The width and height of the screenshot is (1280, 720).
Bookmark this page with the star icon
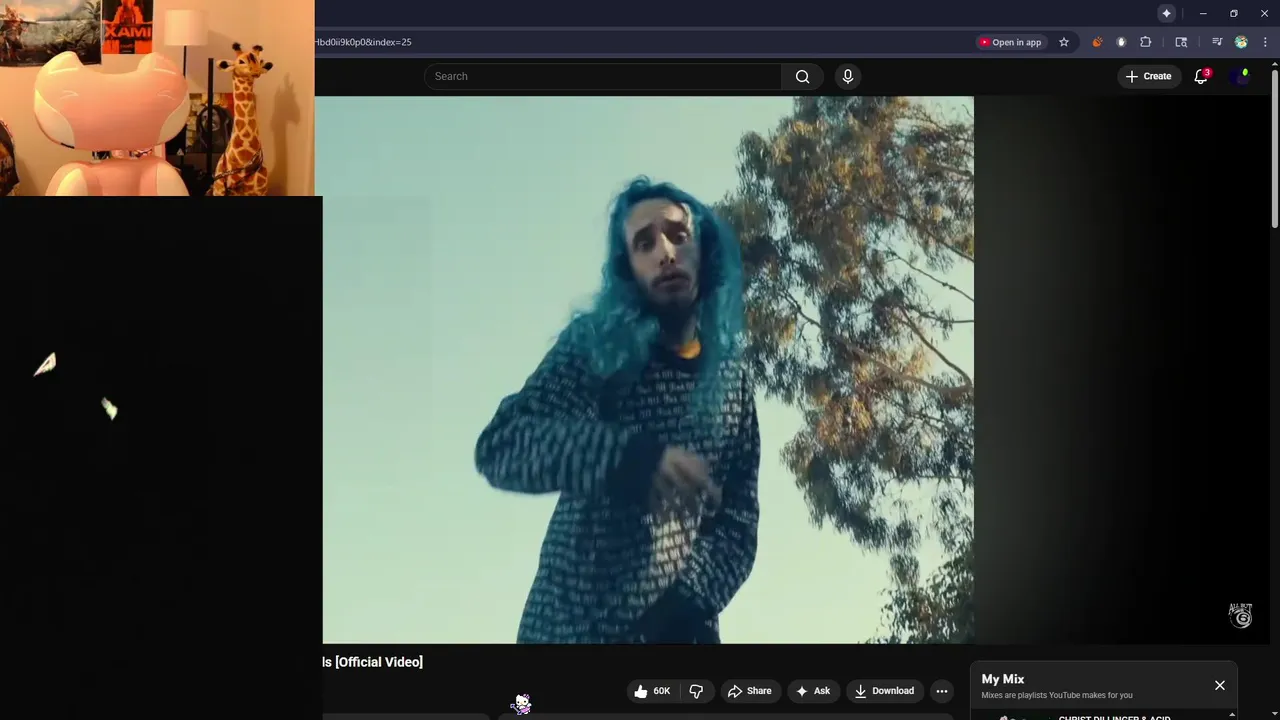1064,42
